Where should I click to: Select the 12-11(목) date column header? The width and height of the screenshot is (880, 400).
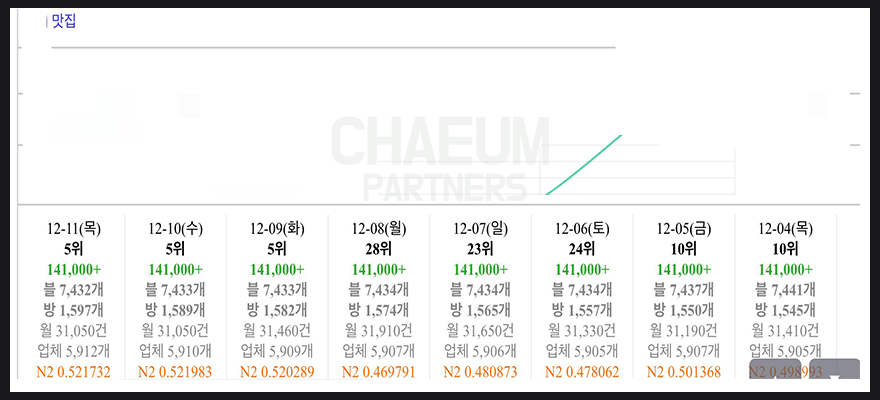coord(73,229)
